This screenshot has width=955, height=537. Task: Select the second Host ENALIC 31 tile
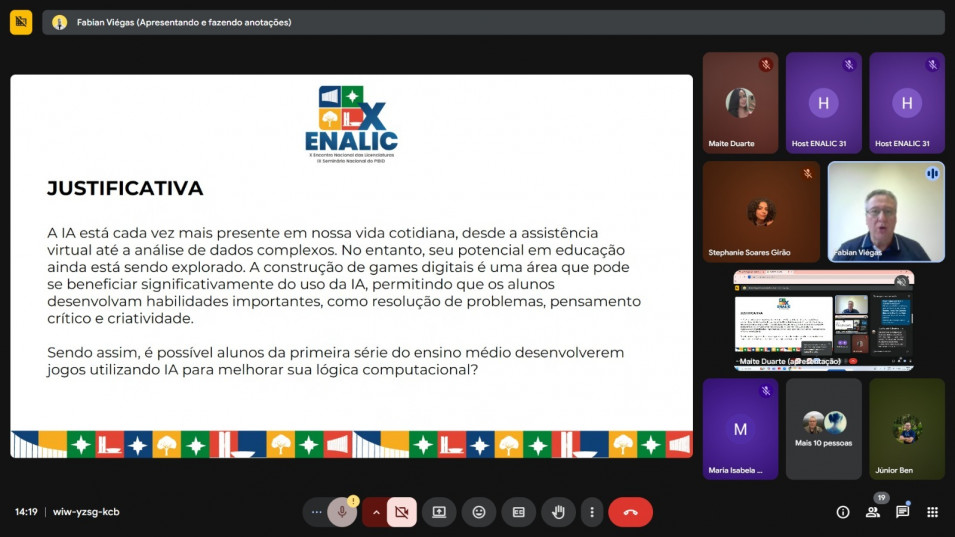pyautogui.click(x=907, y=102)
